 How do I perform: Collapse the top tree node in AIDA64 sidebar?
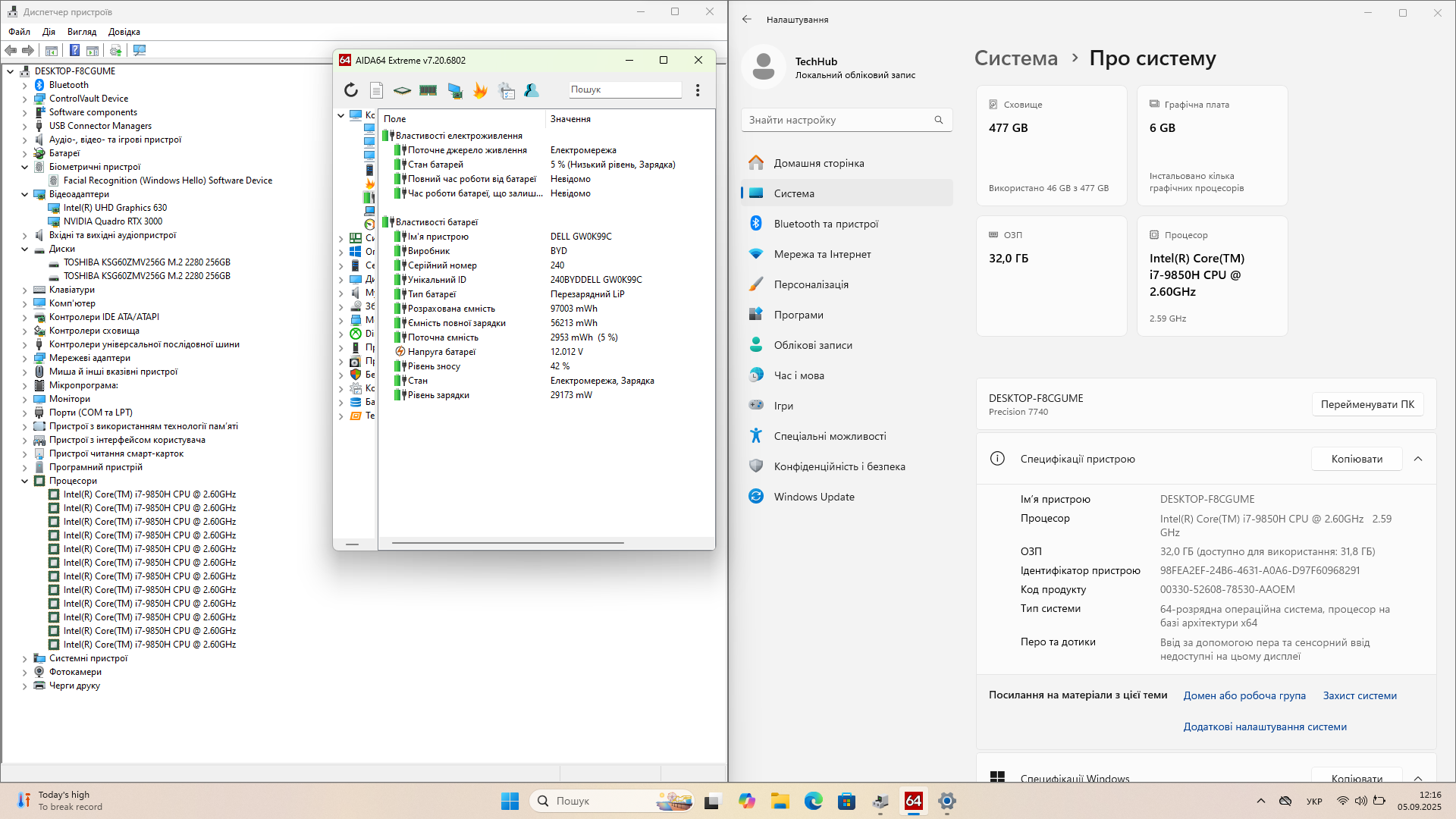coord(341,115)
